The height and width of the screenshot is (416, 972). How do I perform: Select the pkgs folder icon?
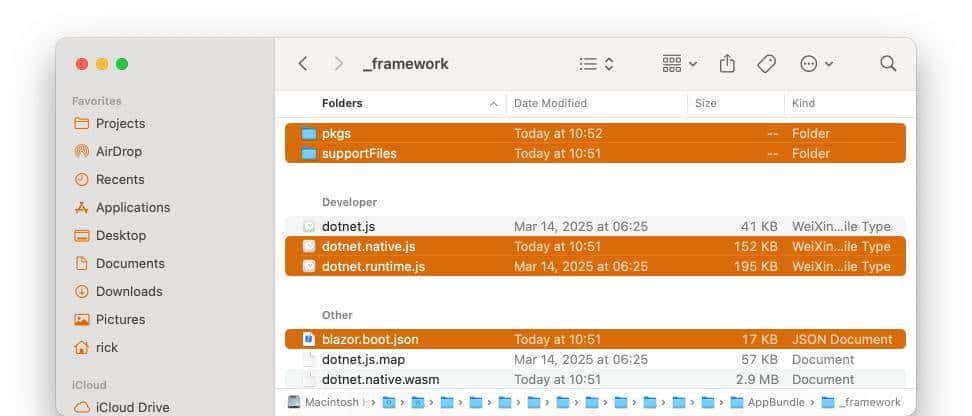[x=309, y=134]
